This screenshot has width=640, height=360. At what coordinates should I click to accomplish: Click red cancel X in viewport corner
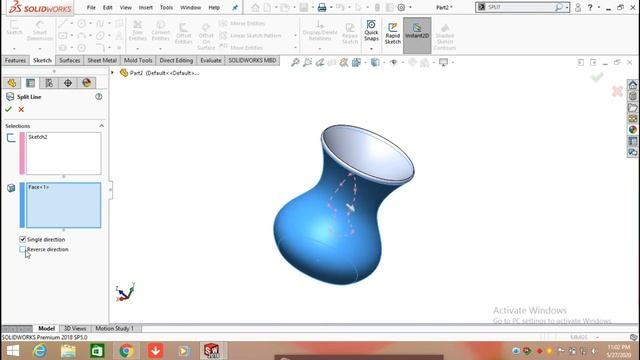[x=617, y=91]
